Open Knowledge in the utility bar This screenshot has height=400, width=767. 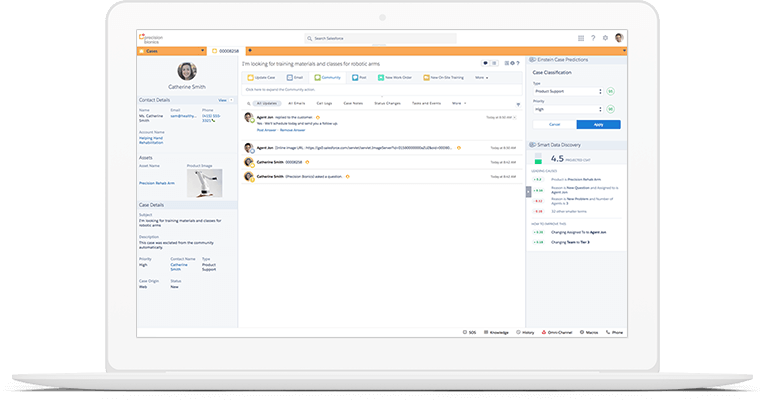tap(496, 331)
